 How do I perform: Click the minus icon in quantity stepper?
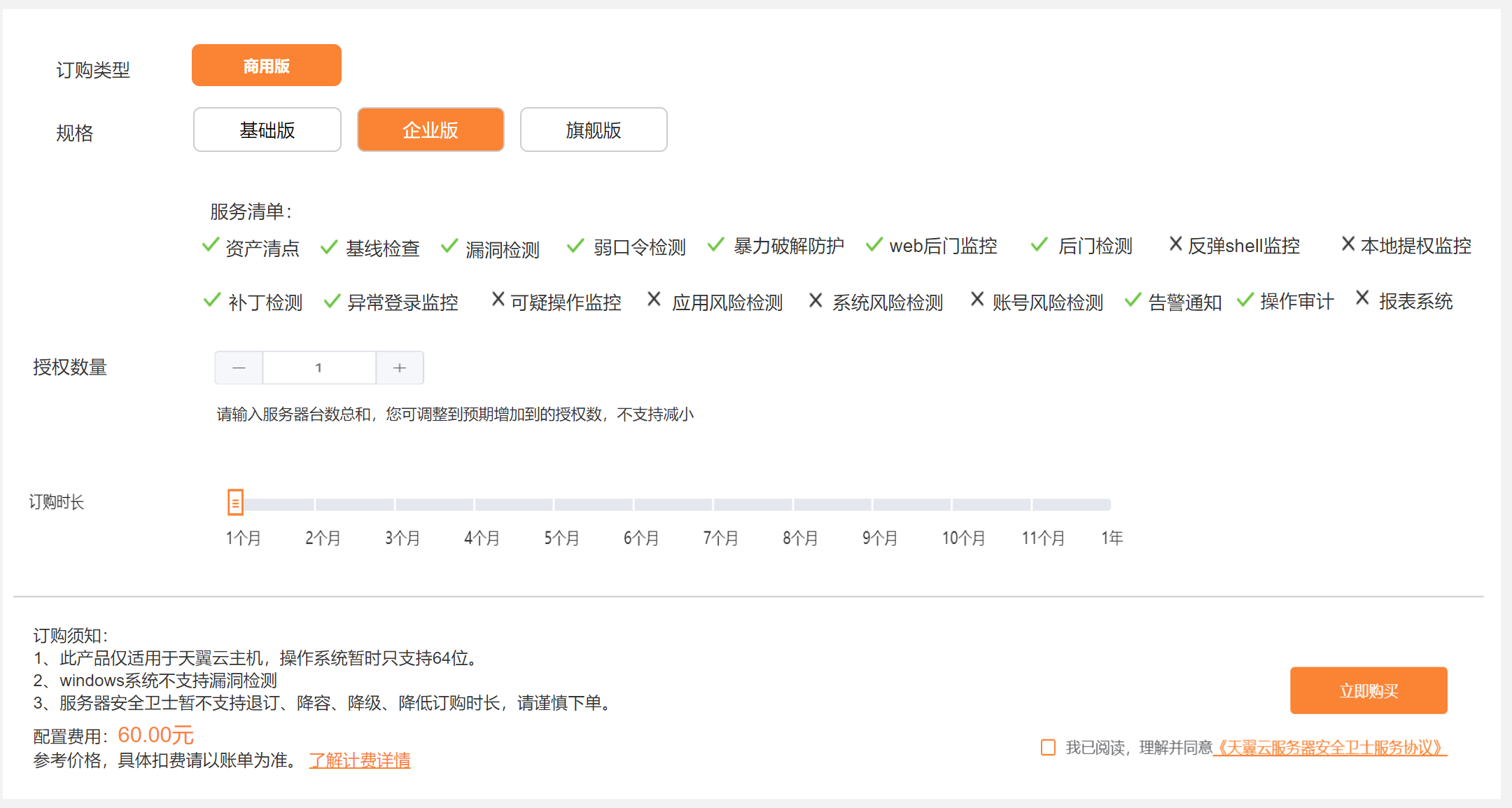pos(239,368)
